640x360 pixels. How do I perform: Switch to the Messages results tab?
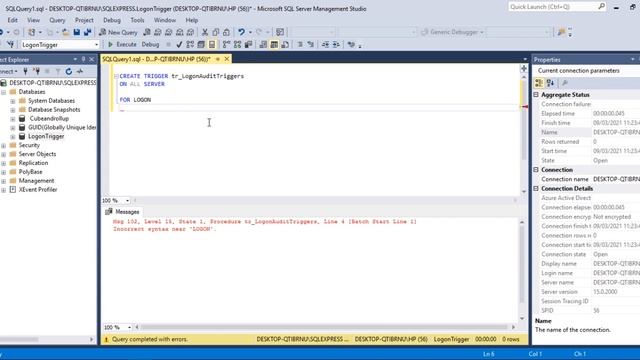[122, 212]
